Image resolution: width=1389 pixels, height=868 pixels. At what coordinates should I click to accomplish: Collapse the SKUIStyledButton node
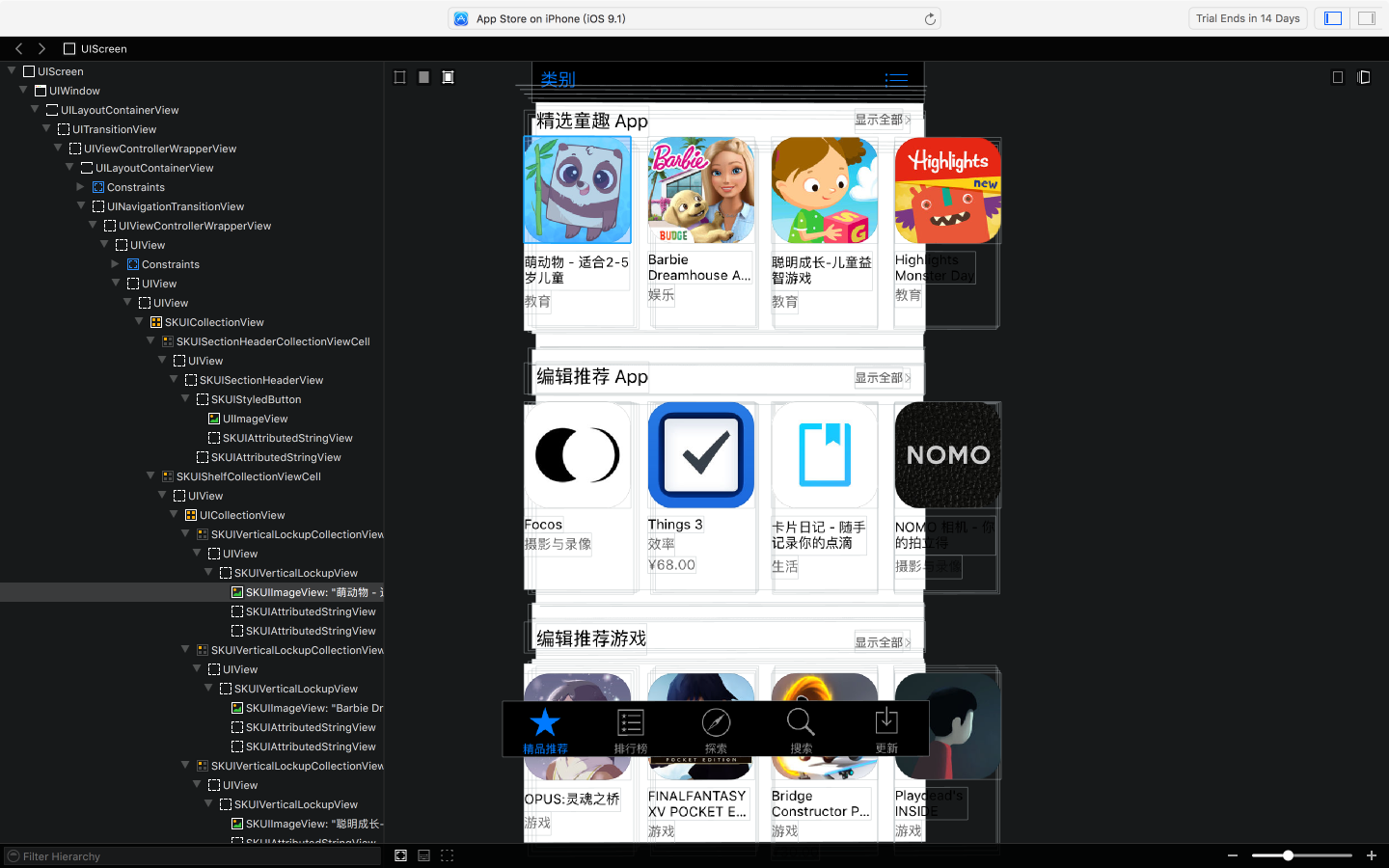click(185, 398)
